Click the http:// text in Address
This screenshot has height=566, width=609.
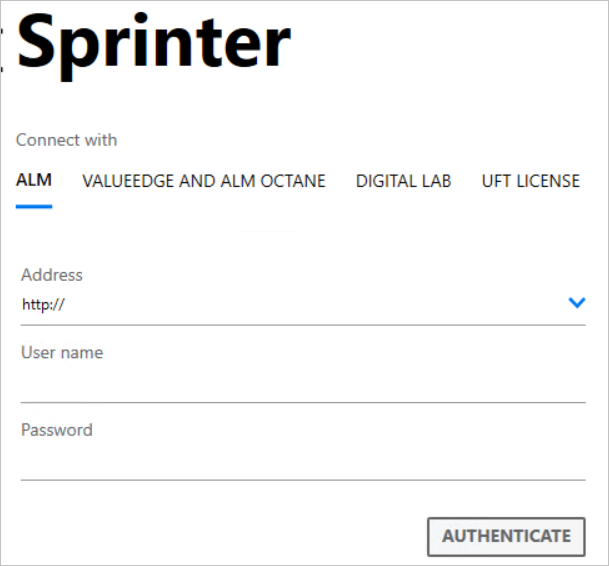43,304
